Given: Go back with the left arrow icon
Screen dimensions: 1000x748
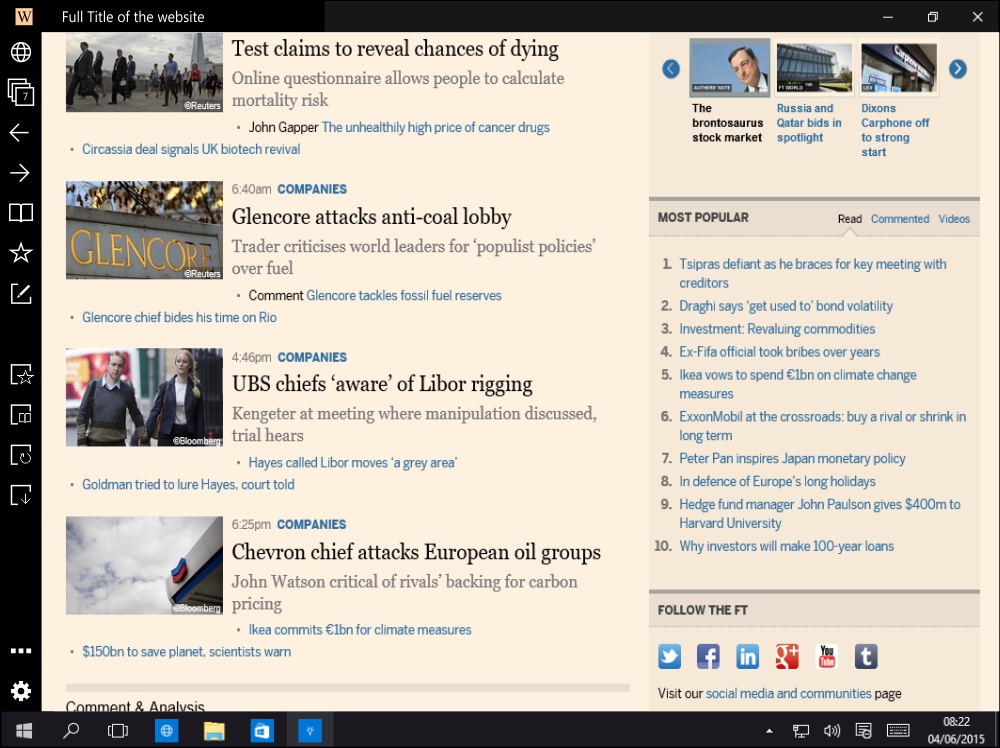Looking at the screenshot, I should point(20,133).
